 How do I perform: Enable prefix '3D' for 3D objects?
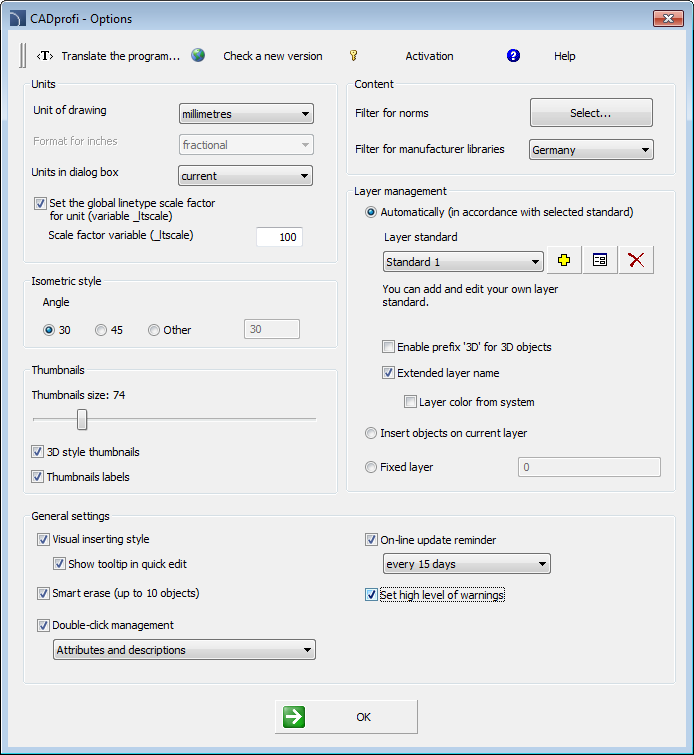(388, 347)
